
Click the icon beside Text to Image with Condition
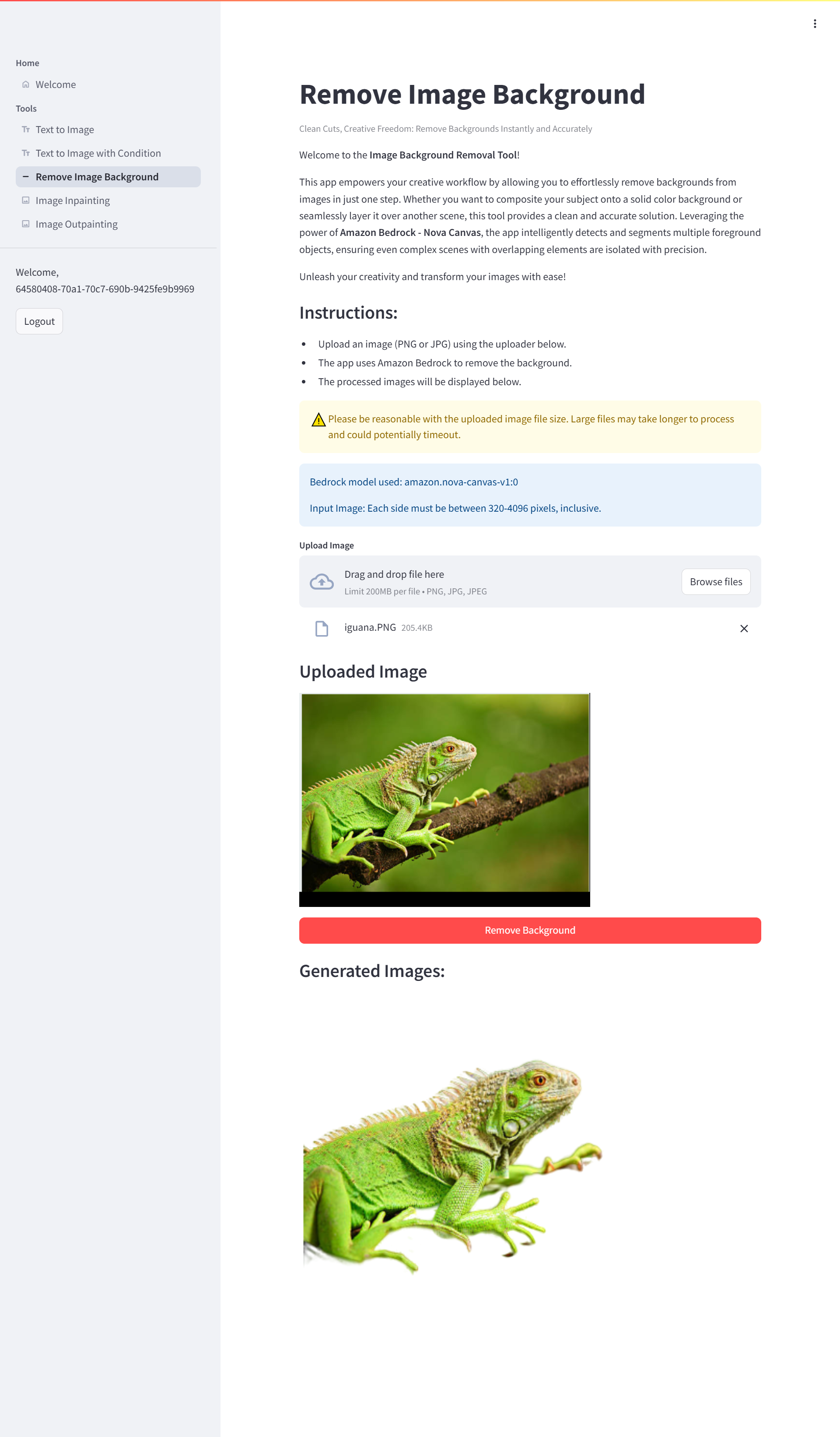pos(26,153)
